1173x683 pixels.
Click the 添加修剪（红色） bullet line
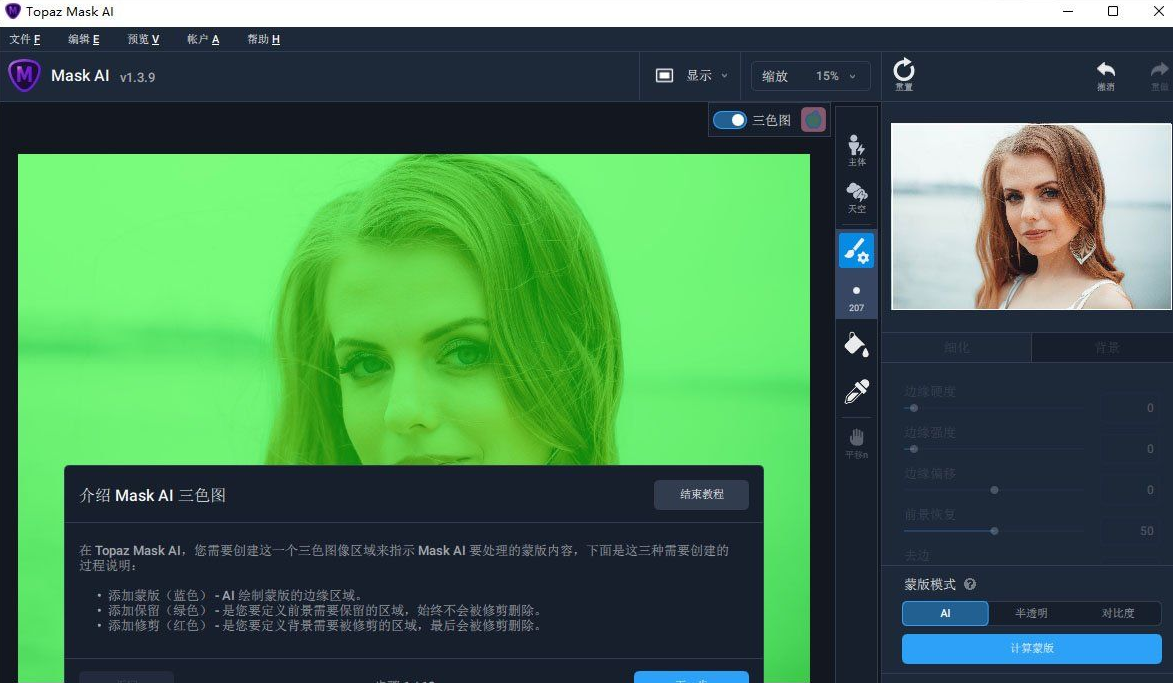pyautogui.click(x=325, y=625)
